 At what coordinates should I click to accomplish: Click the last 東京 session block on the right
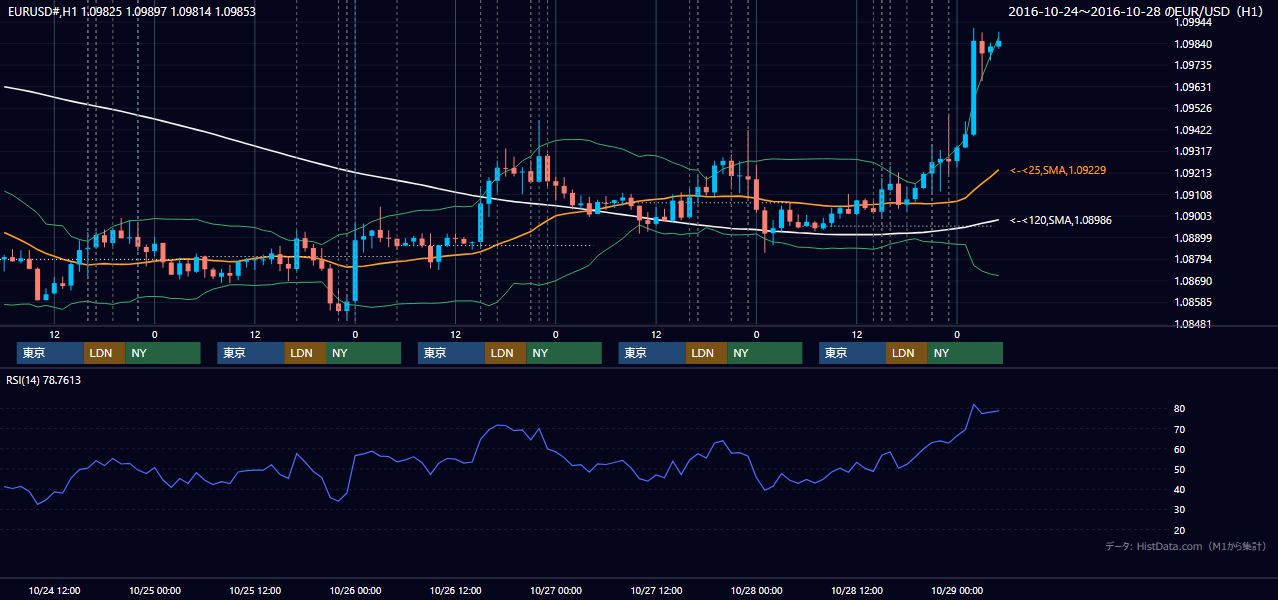(x=852, y=353)
